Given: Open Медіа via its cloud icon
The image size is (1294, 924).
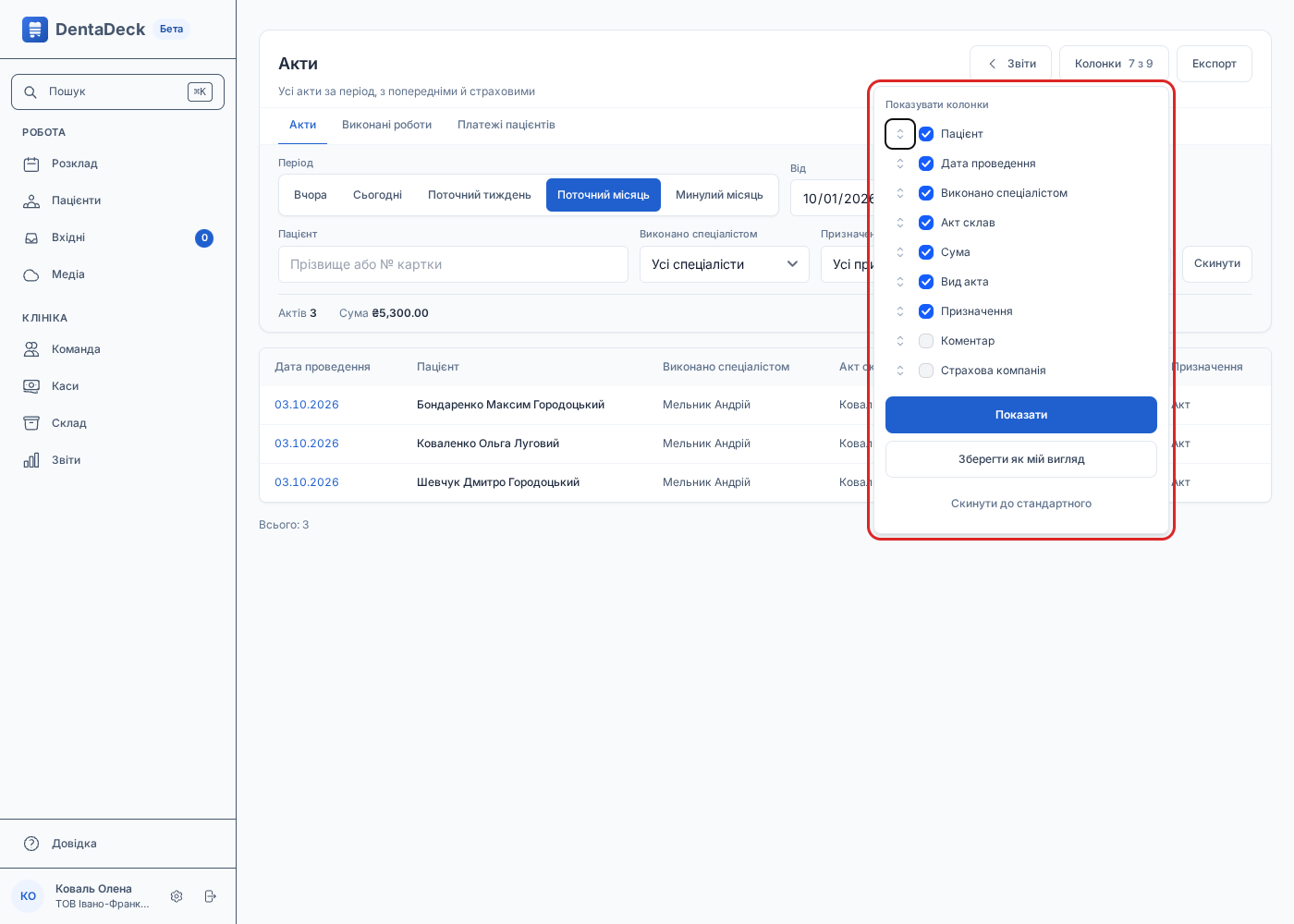Looking at the screenshot, I should click(31, 275).
